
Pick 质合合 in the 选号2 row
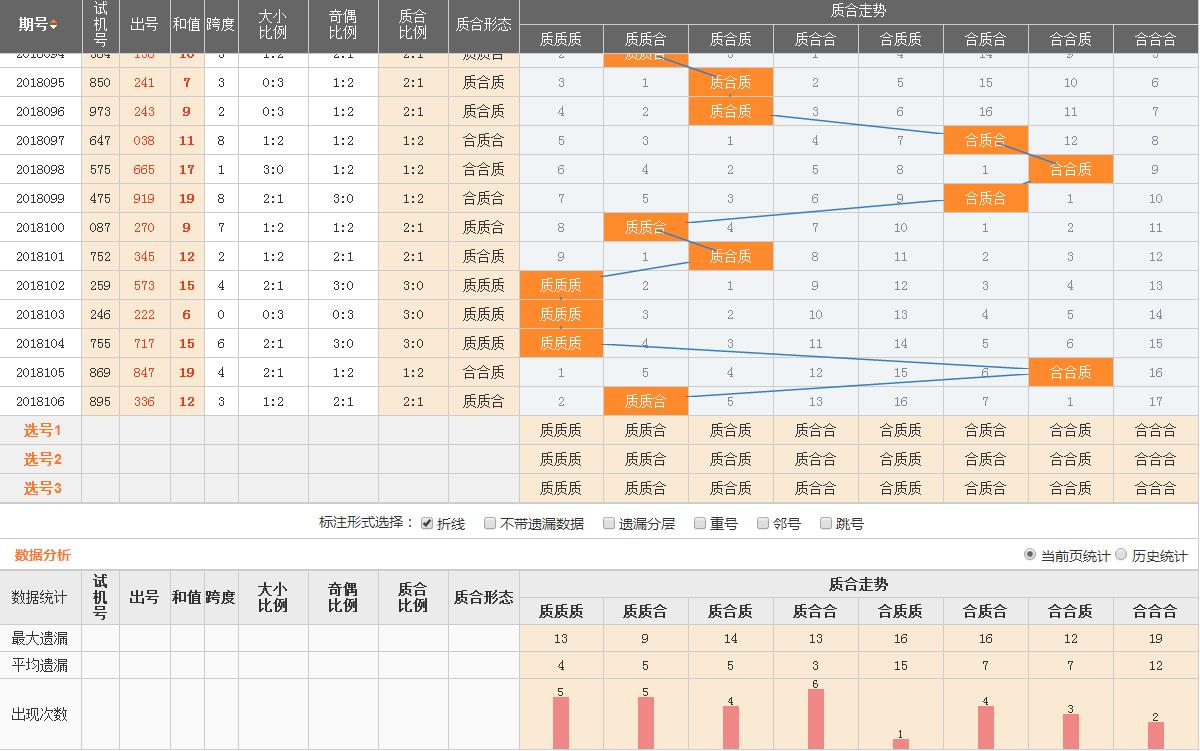coord(816,460)
